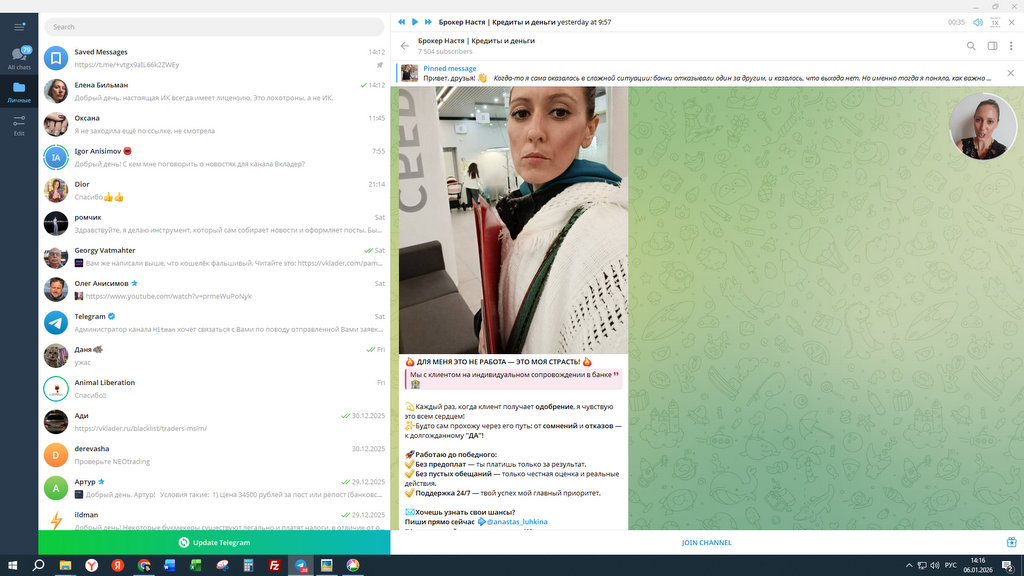Focus the Search chats field
Viewport: 1024px width, 576px height.
214,27
